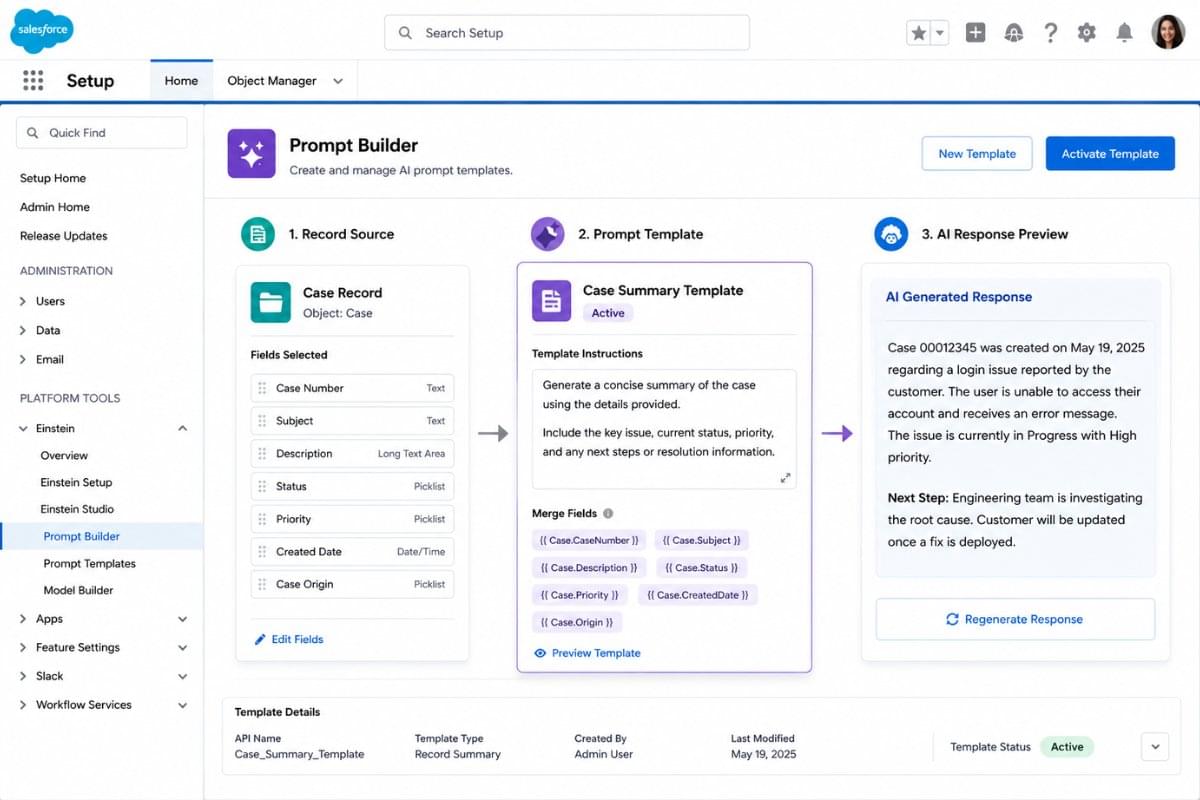Click the Priority field drag handle

click(x=262, y=519)
